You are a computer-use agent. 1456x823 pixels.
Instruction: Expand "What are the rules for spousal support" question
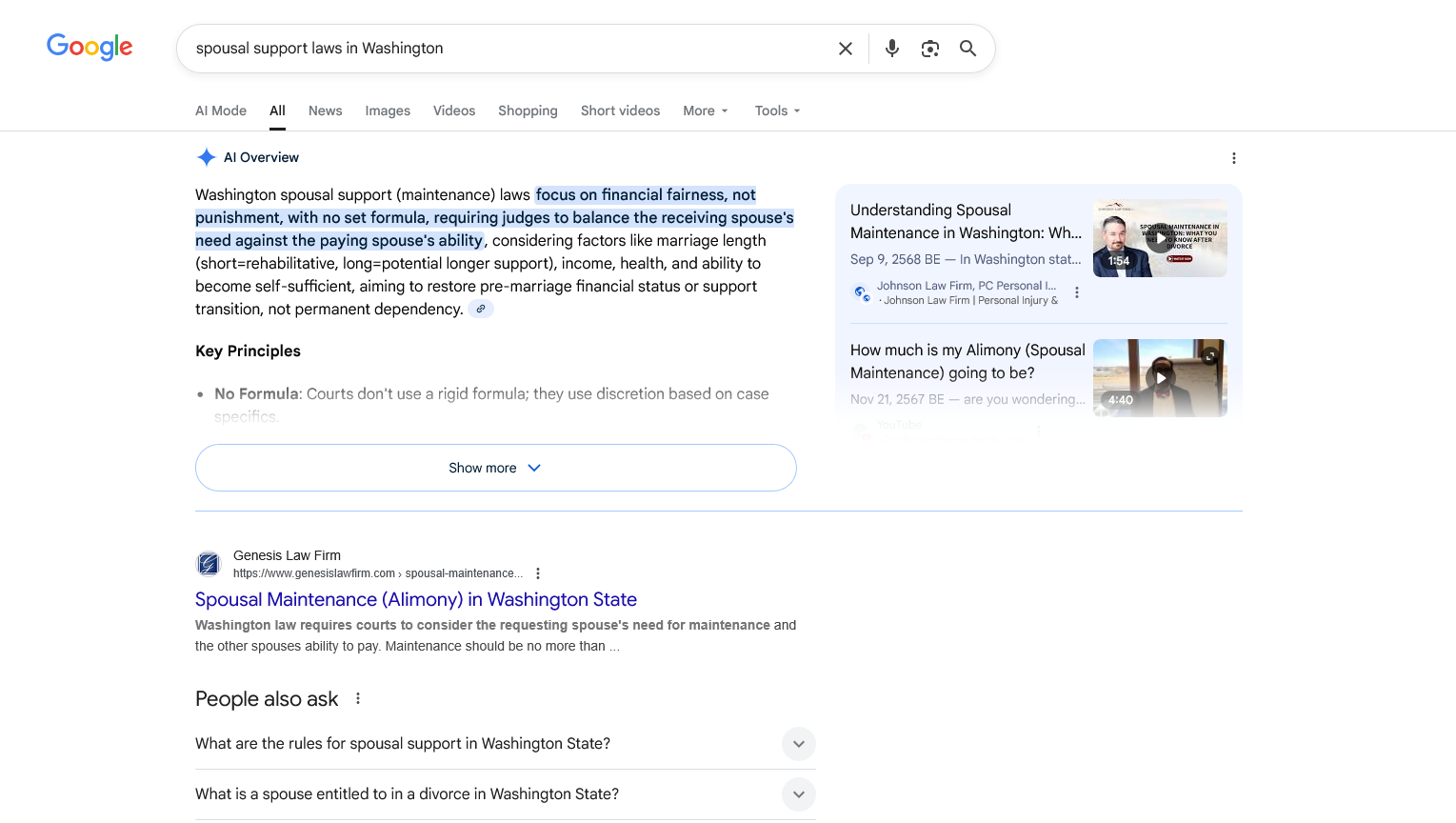pyautogui.click(x=798, y=744)
